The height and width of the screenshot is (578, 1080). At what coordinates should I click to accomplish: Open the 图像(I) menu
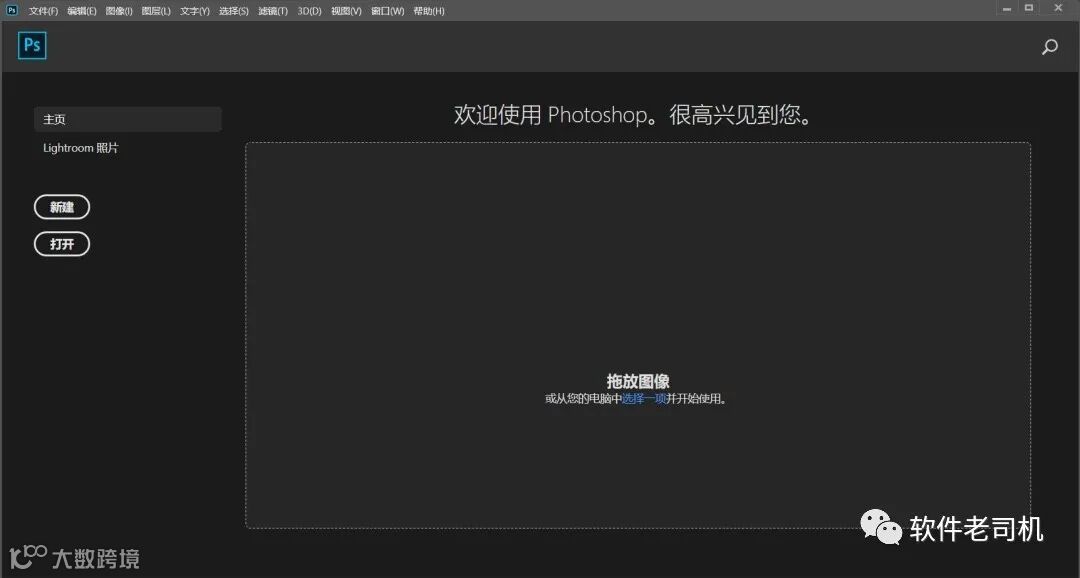pos(119,11)
